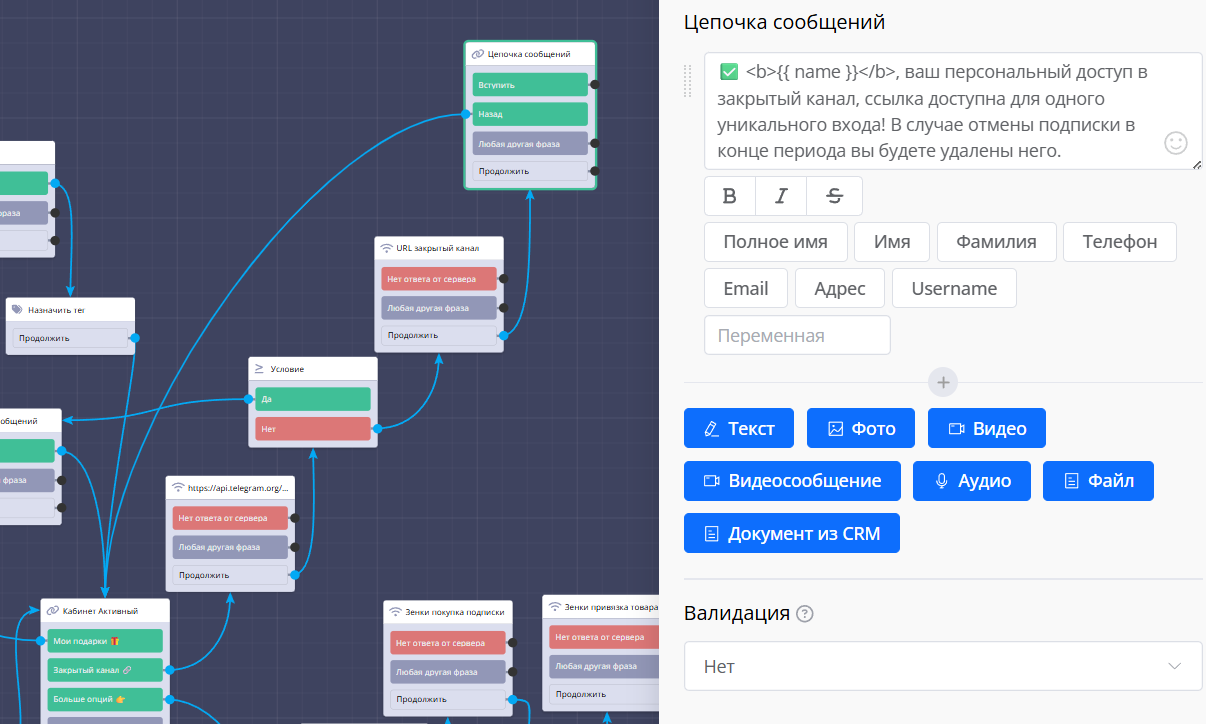Viewport: 1206px width, 724px height.
Task: Insert the Username variable
Action: coord(954,289)
